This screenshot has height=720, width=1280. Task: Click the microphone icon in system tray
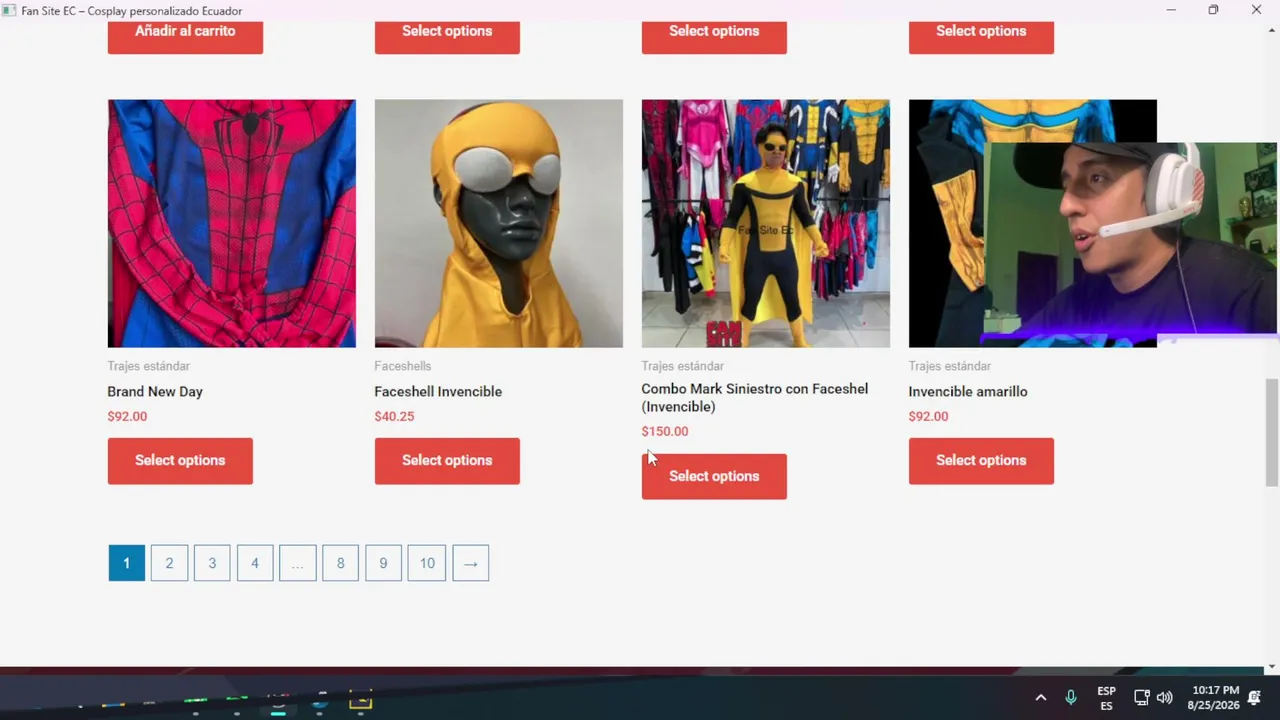coord(1071,698)
